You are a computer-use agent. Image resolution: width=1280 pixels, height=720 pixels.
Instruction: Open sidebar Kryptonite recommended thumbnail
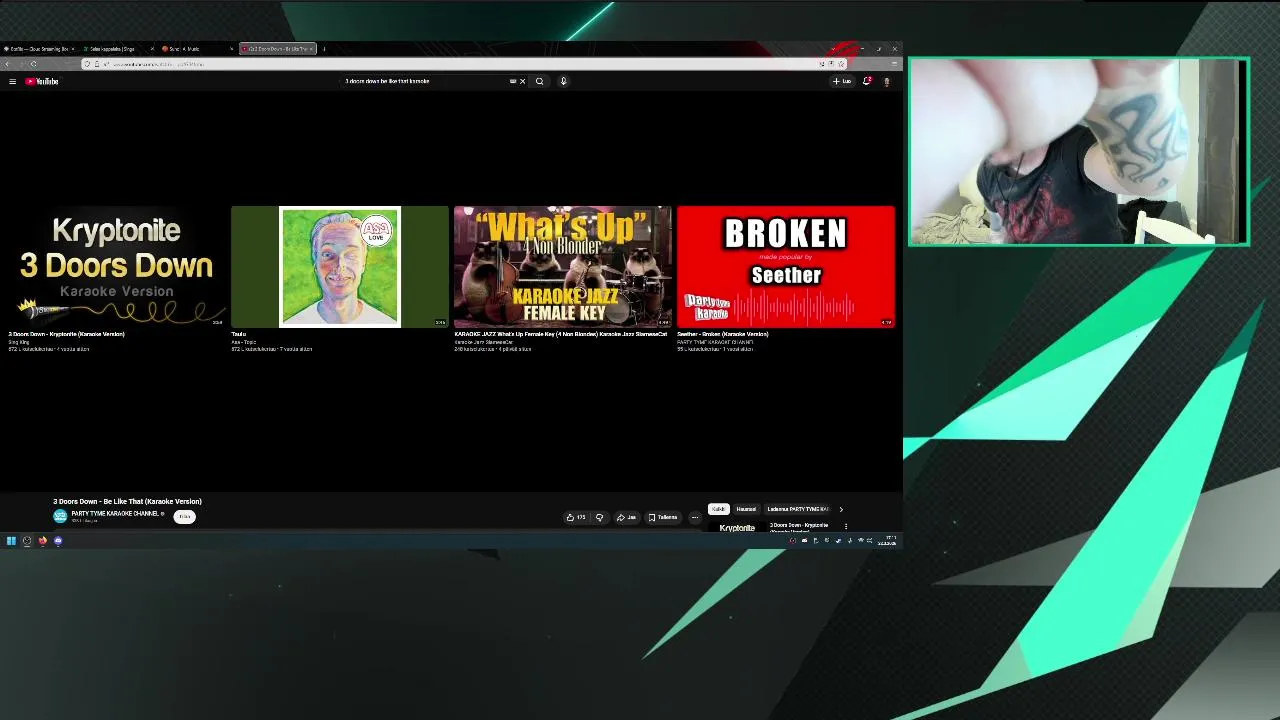coord(737,527)
